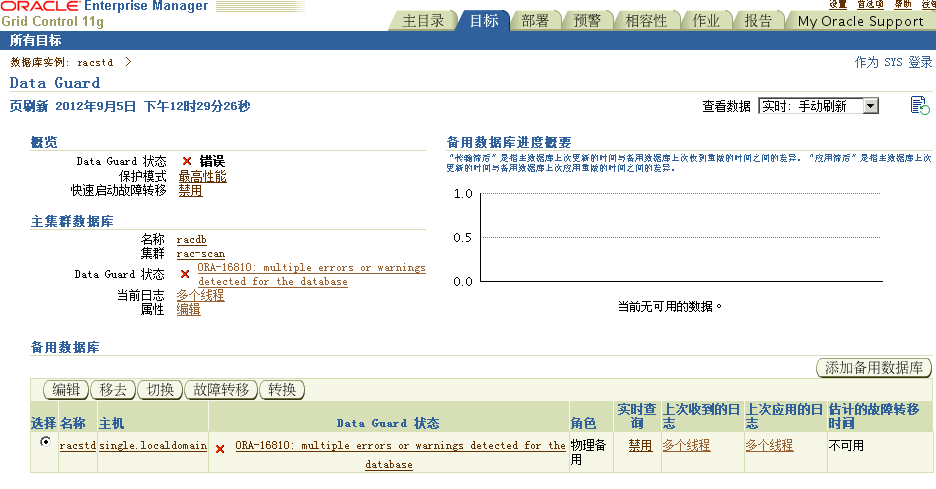936x489 pixels.
Task: Open the racdb primary database link
Action: (x=192, y=239)
